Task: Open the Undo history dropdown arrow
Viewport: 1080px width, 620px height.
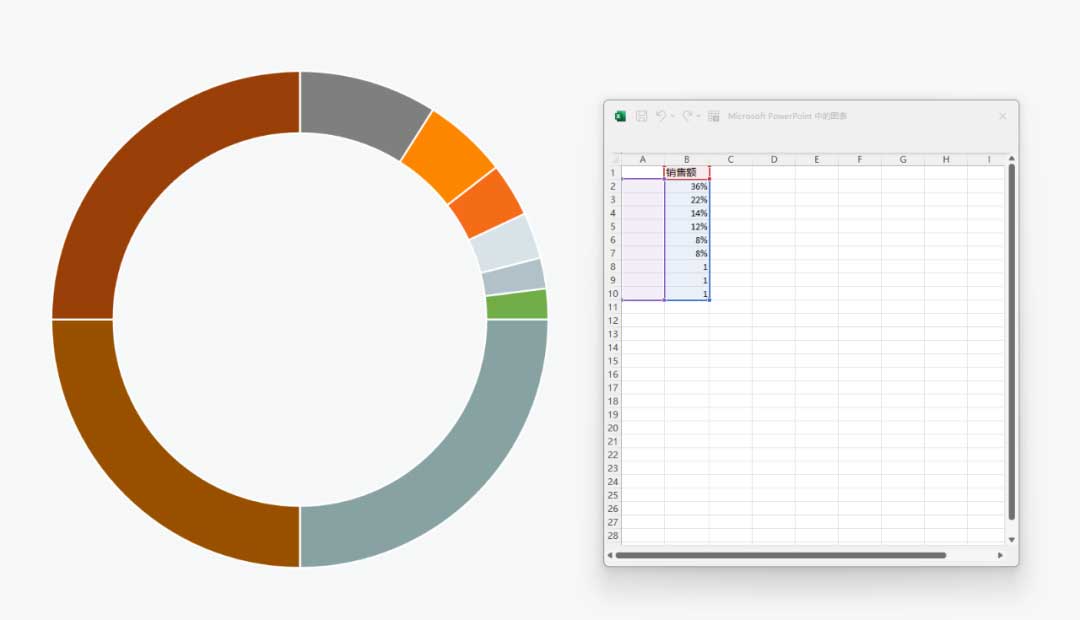Action: click(x=672, y=117)
